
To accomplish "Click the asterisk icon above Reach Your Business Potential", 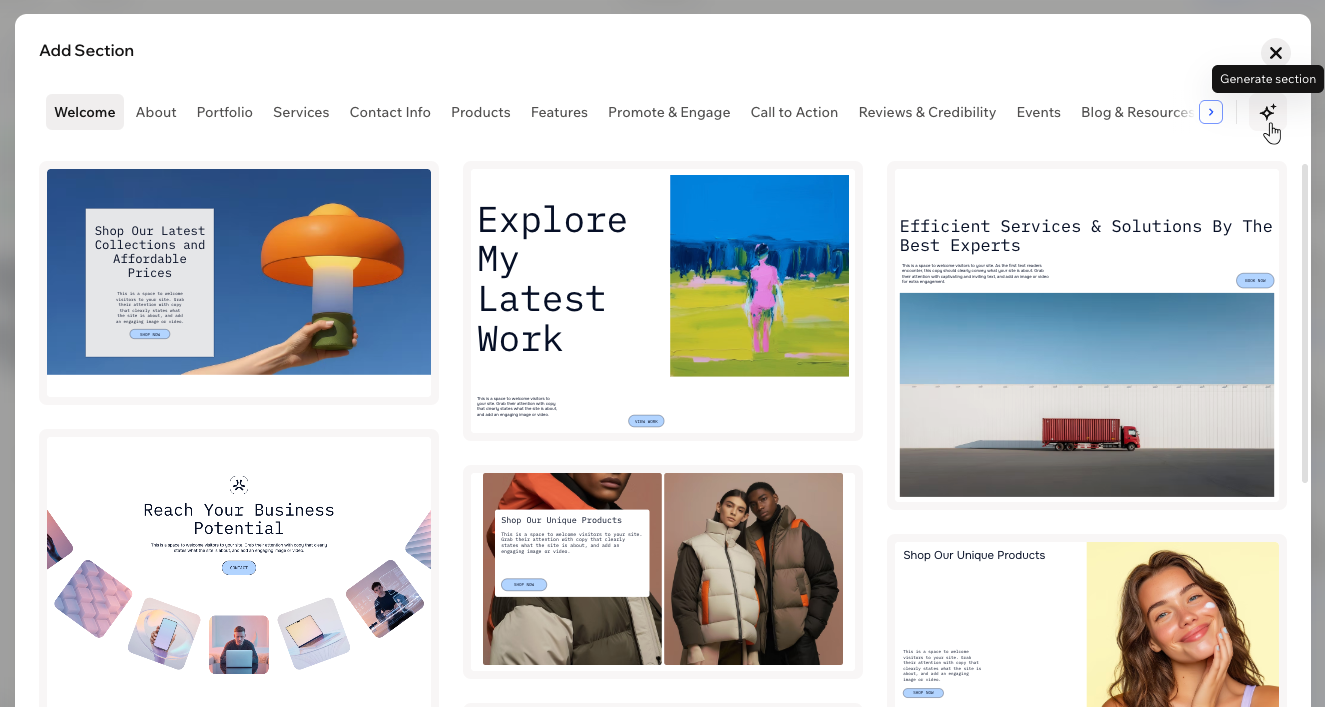I will tap(238, 483).
